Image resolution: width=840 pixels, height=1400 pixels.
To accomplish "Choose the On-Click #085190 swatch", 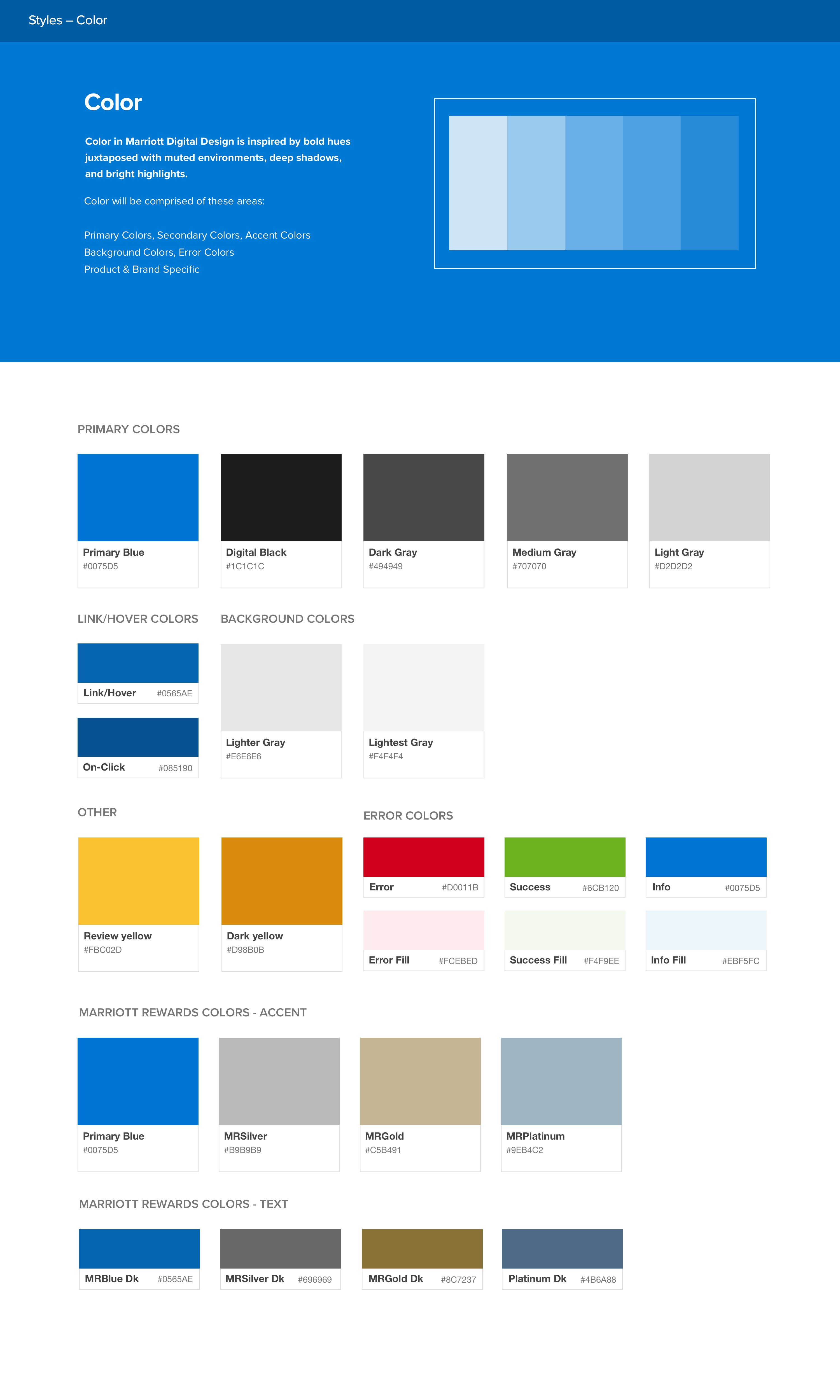I will [x=137, y=737].
